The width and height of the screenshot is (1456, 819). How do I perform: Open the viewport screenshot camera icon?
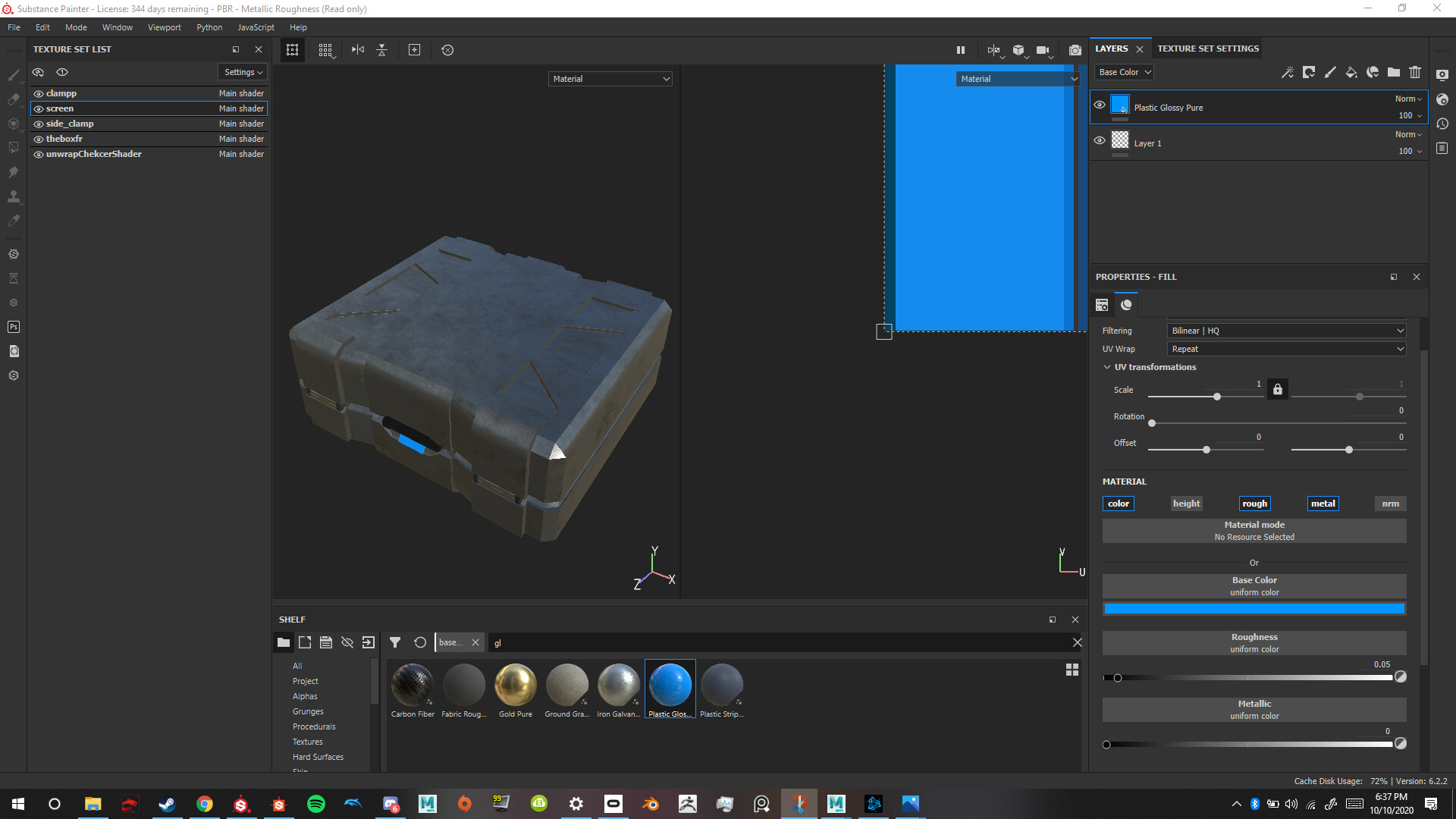pos(1075,50)
